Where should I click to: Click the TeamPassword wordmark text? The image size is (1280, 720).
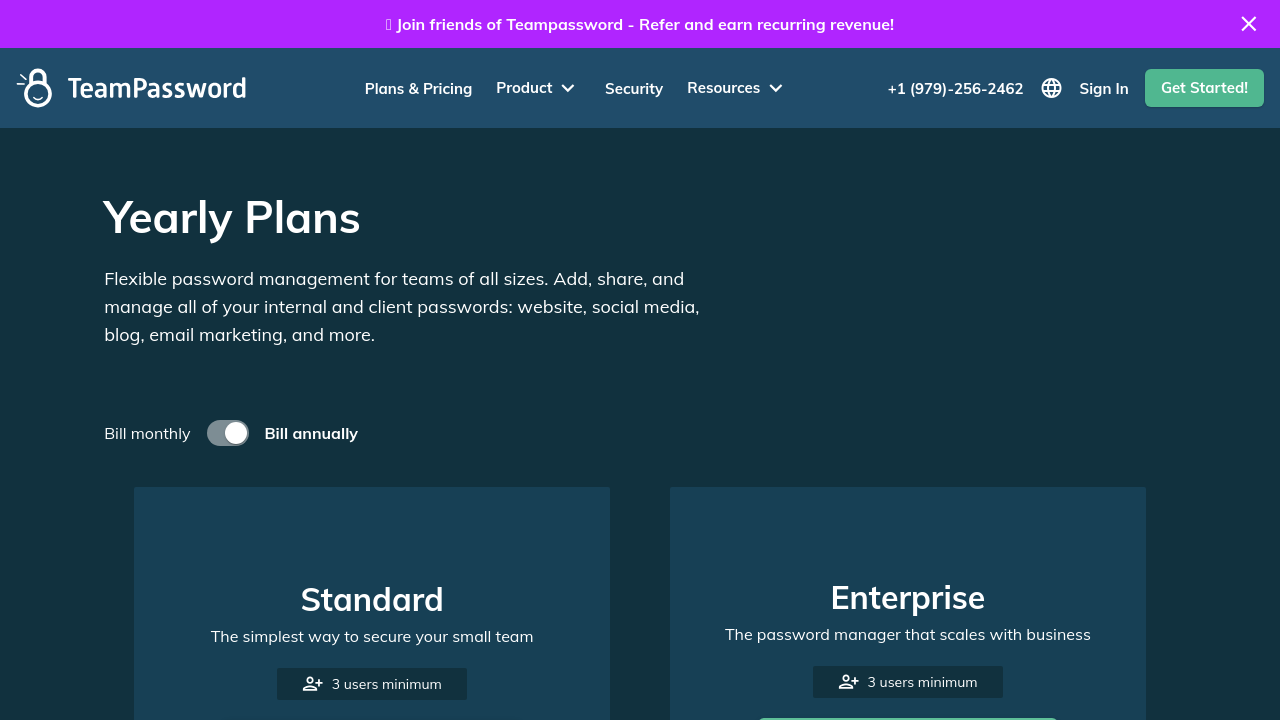pos(157,88)
